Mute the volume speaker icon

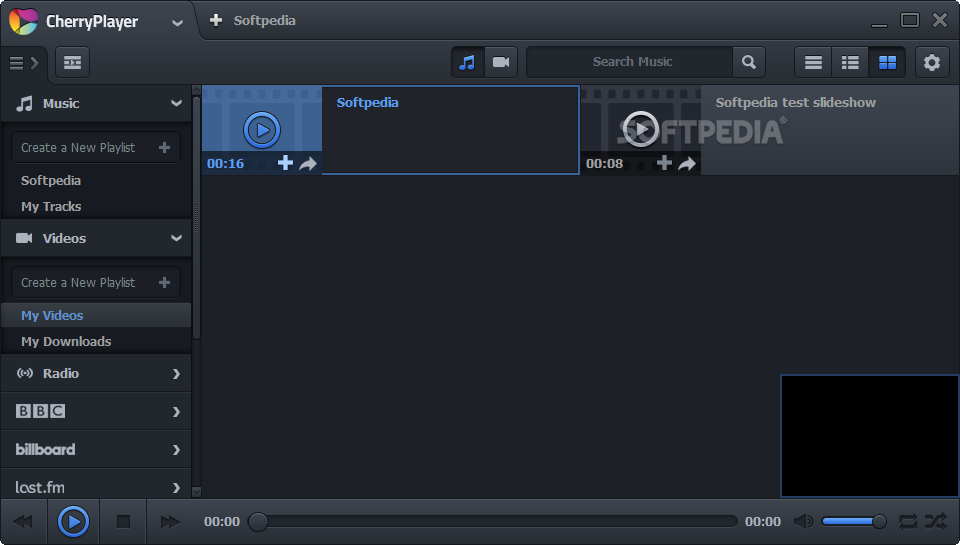[803, 522]
